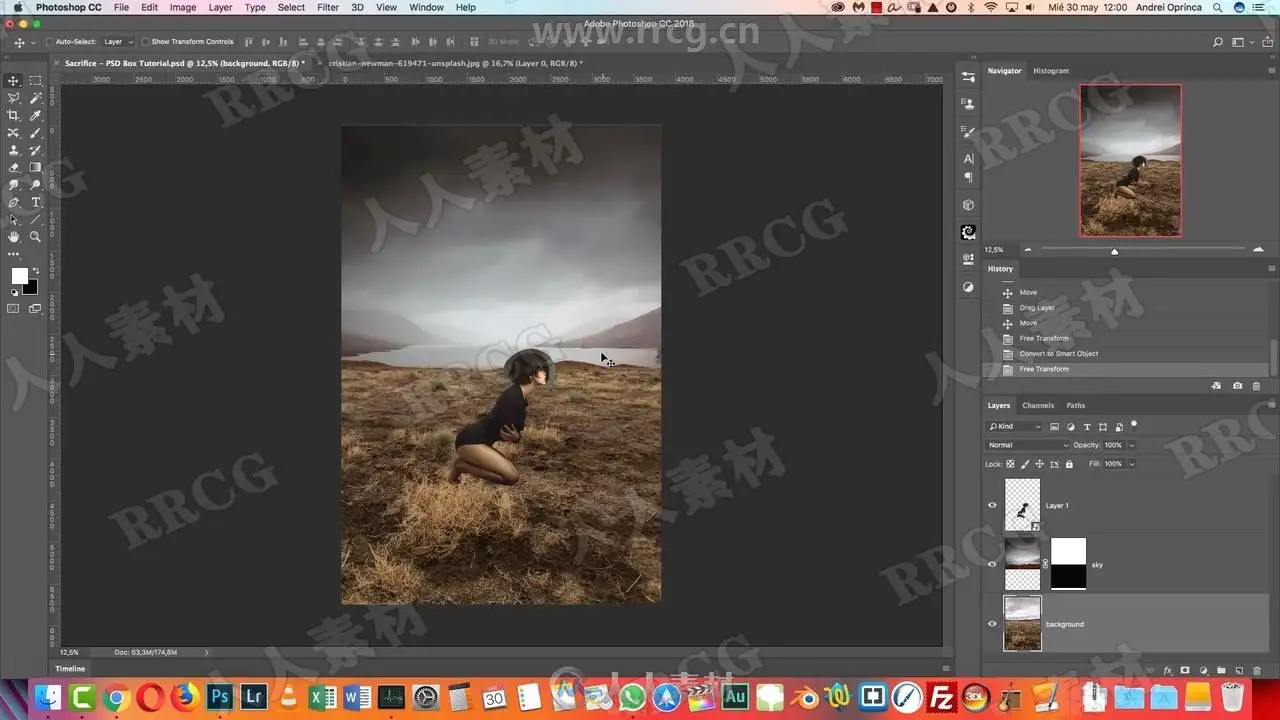
Task: Toggle lock image pixels brush icon
Action: coord(1025,464)
